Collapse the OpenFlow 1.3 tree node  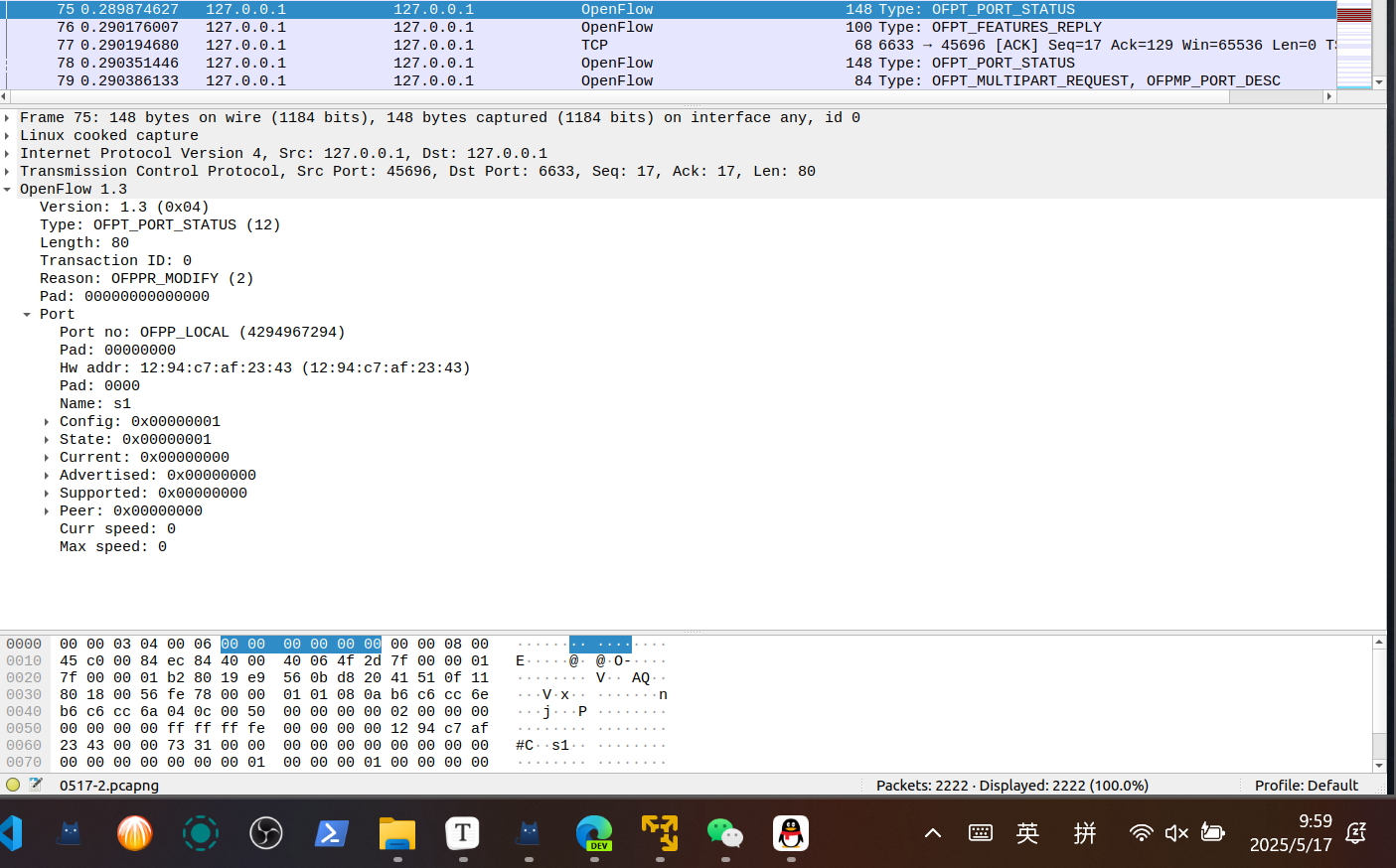[8, 190]
